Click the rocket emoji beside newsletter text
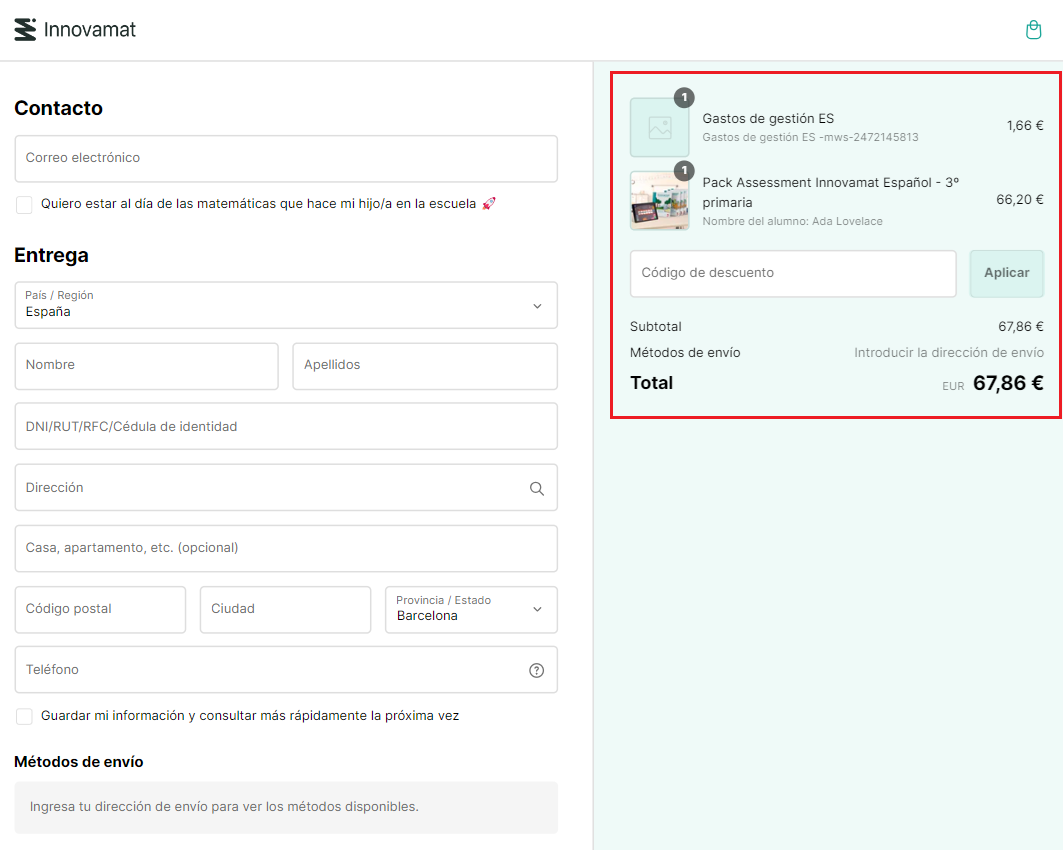This screenshot has width=1063, height=850. coord(489,204)
